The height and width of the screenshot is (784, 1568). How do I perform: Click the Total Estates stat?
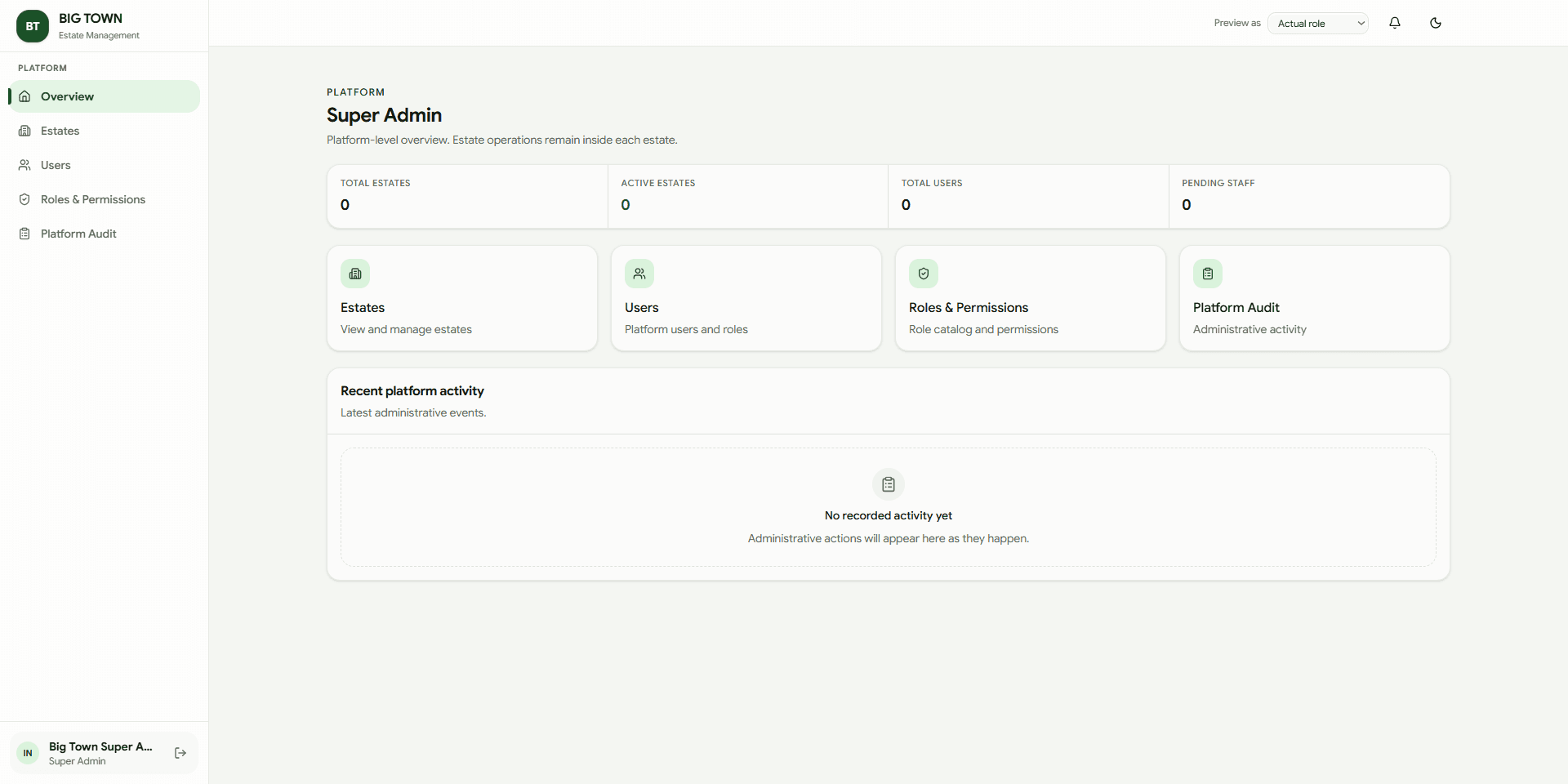[467, 196]
